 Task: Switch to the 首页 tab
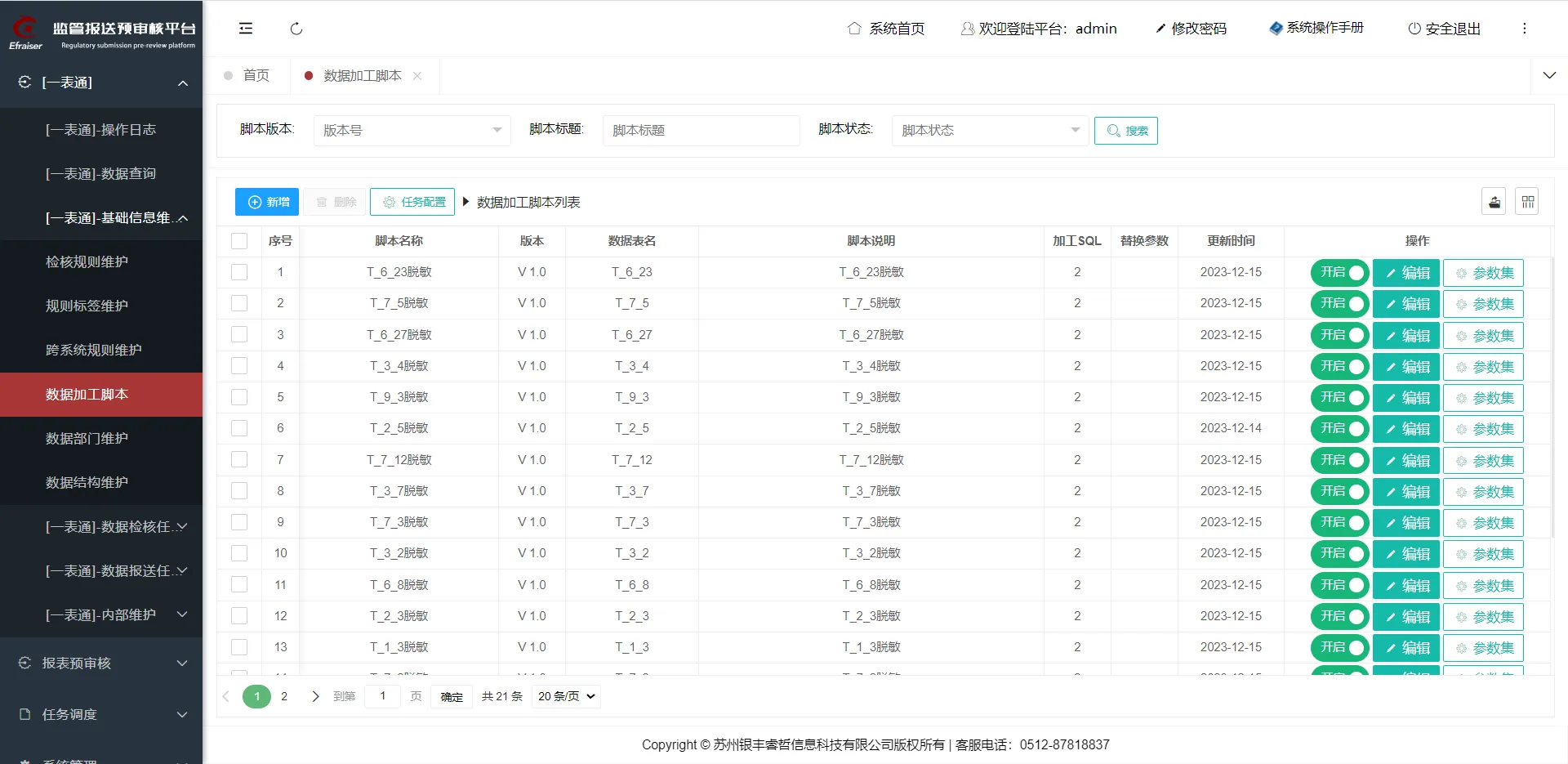[x=256, y=76]
